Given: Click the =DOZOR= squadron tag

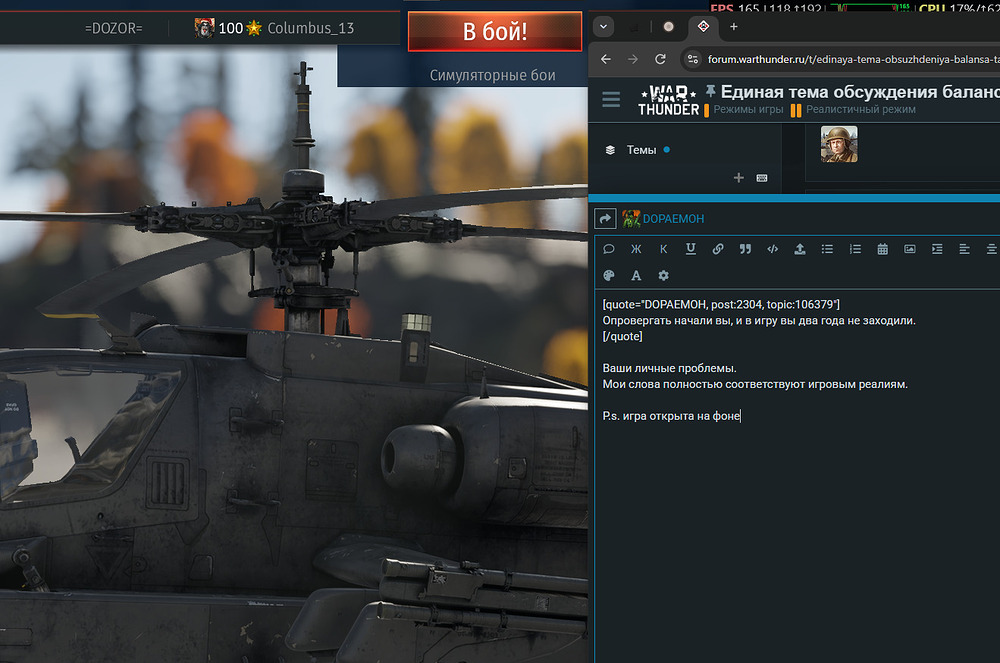Looking at the screenshot, I should pyautogui.click(x=114, y=28).
